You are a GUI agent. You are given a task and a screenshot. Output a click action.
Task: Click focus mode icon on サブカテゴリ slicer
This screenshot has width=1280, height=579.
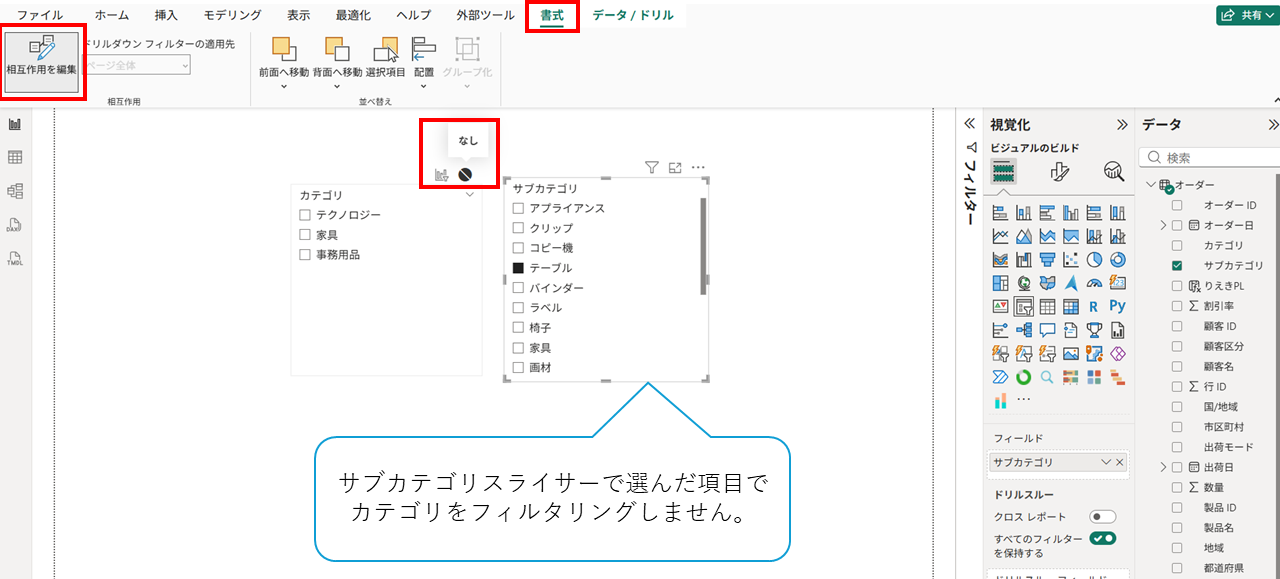coord(675,168)
